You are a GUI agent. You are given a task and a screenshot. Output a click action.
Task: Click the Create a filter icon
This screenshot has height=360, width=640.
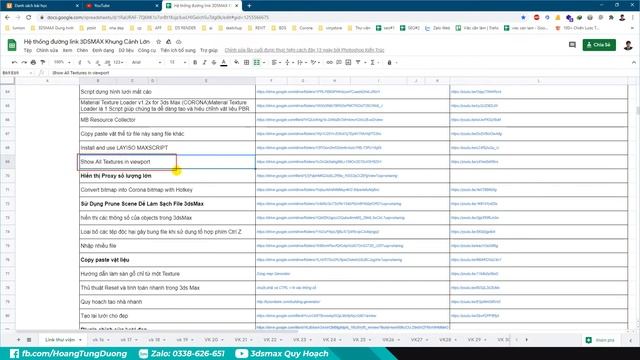coord(358,62)
